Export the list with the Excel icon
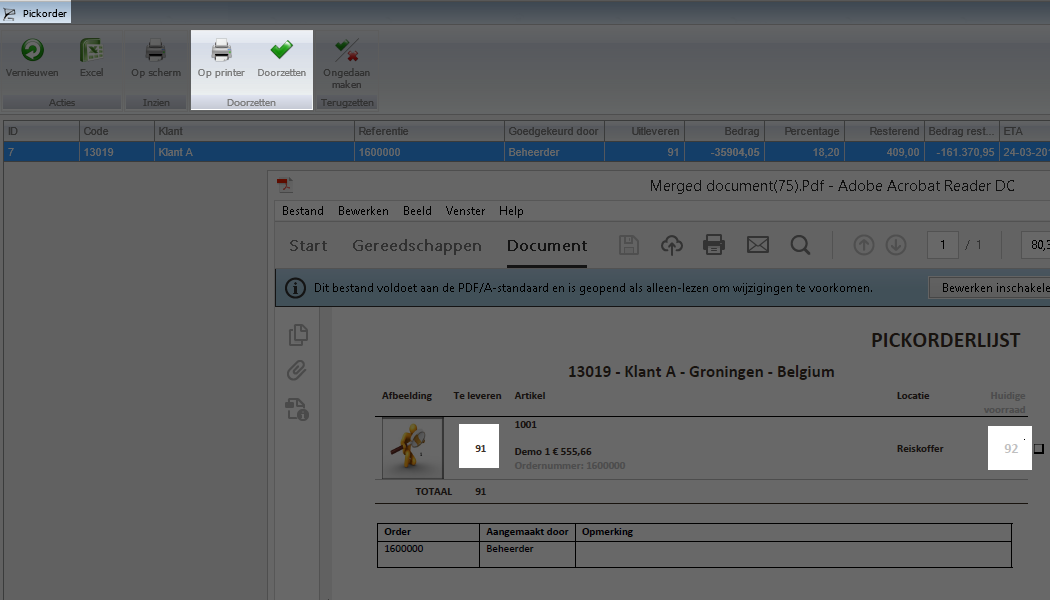This screenshot has height=600, width=1050. coord(92,51)
